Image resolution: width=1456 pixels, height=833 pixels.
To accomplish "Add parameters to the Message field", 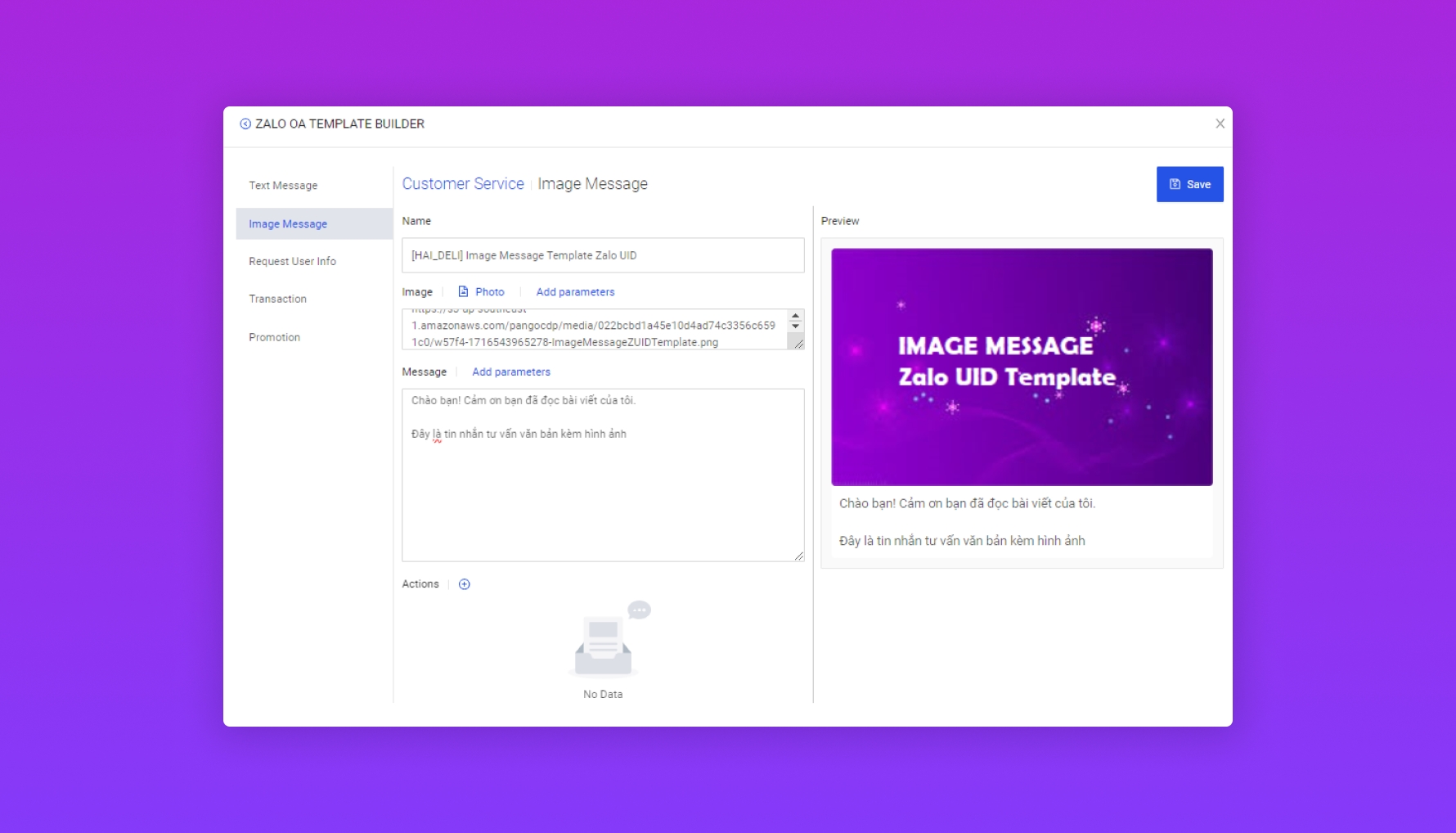I will [511, 372].
